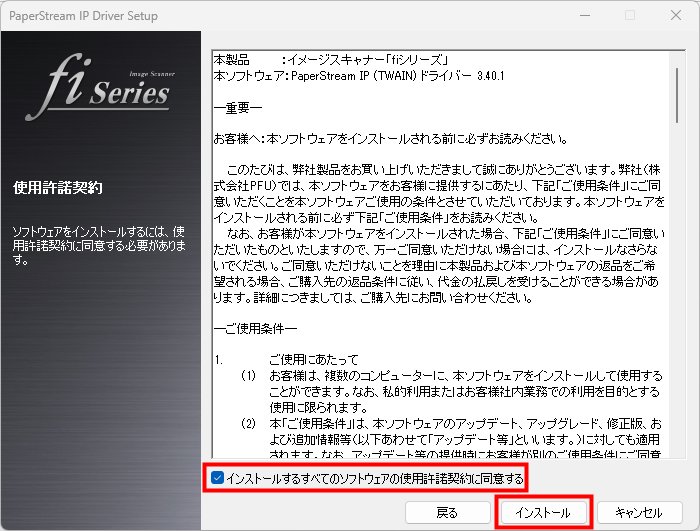Click the scrollbar track below the thumb
700x531 pixels.
tap(677, 300)
